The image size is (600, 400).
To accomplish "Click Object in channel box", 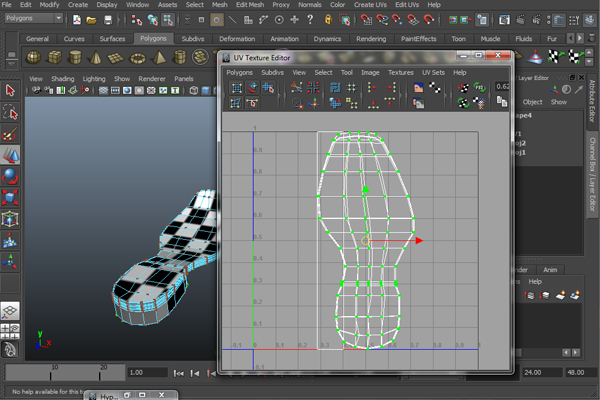I will click(x=532, y=102).
